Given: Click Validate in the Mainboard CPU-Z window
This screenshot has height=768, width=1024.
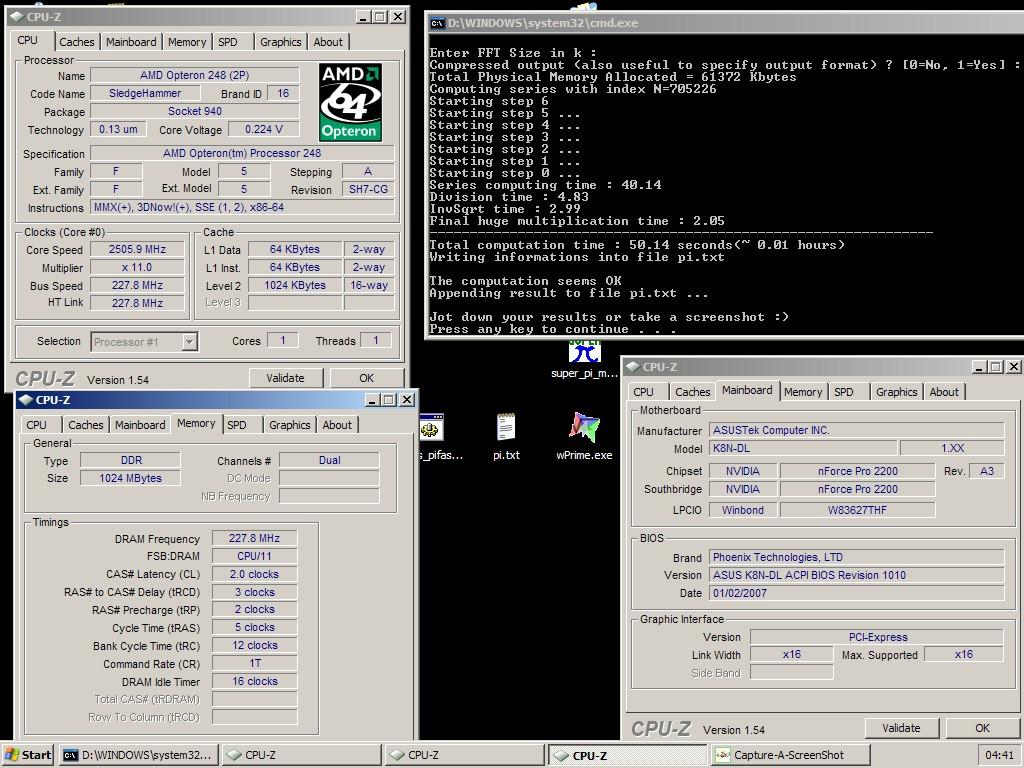Looking at the screenshot, I should (901, 728).
